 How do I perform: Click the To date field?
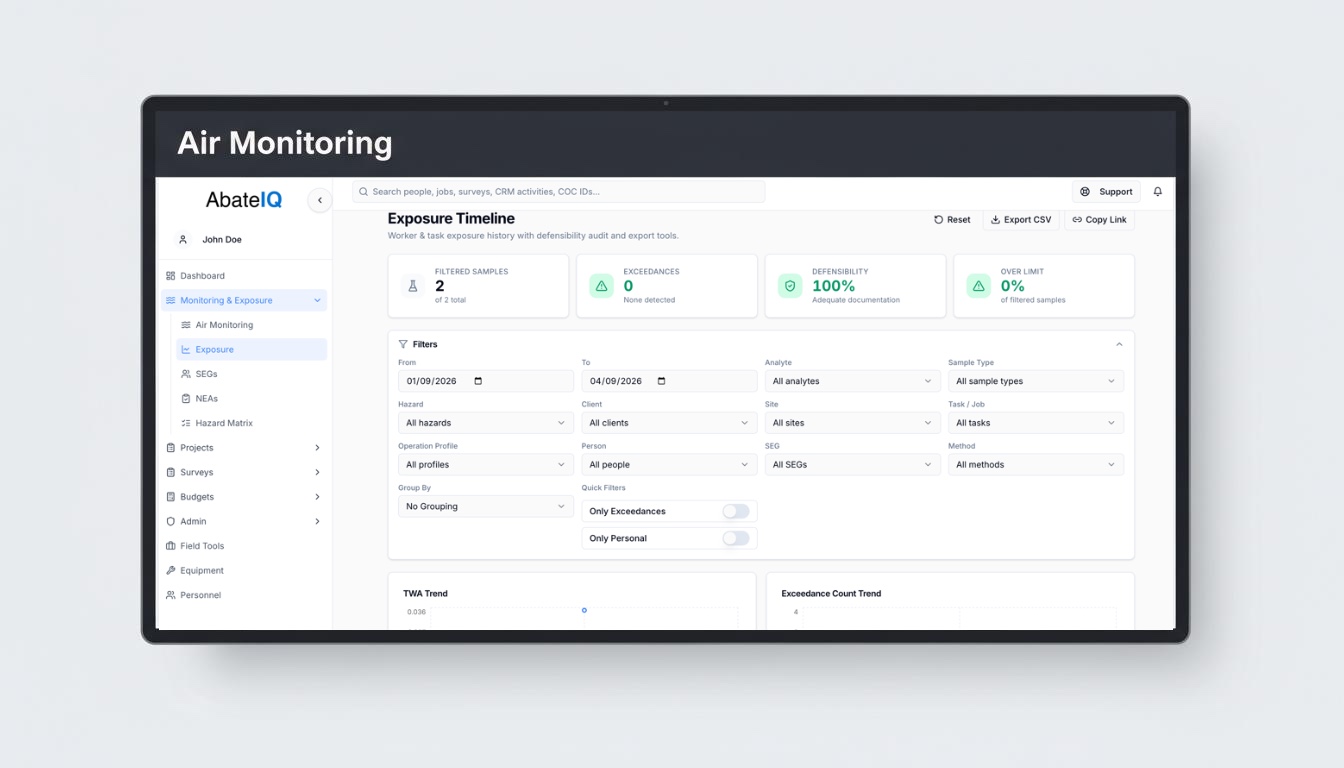click(x=670, y=381)
